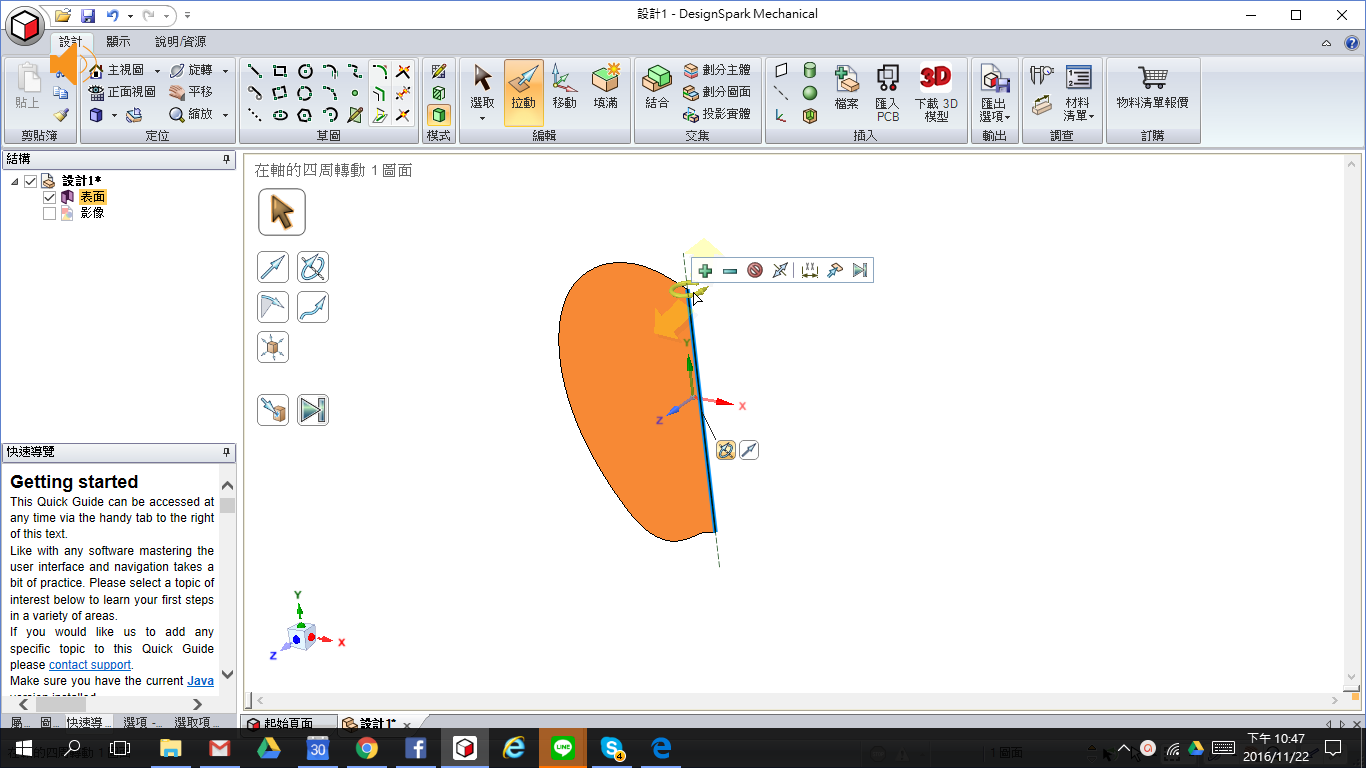This screenshot has height=768, width=1366.
Task: Choose the 移動 (Move) tool
Action: (564, 88)
